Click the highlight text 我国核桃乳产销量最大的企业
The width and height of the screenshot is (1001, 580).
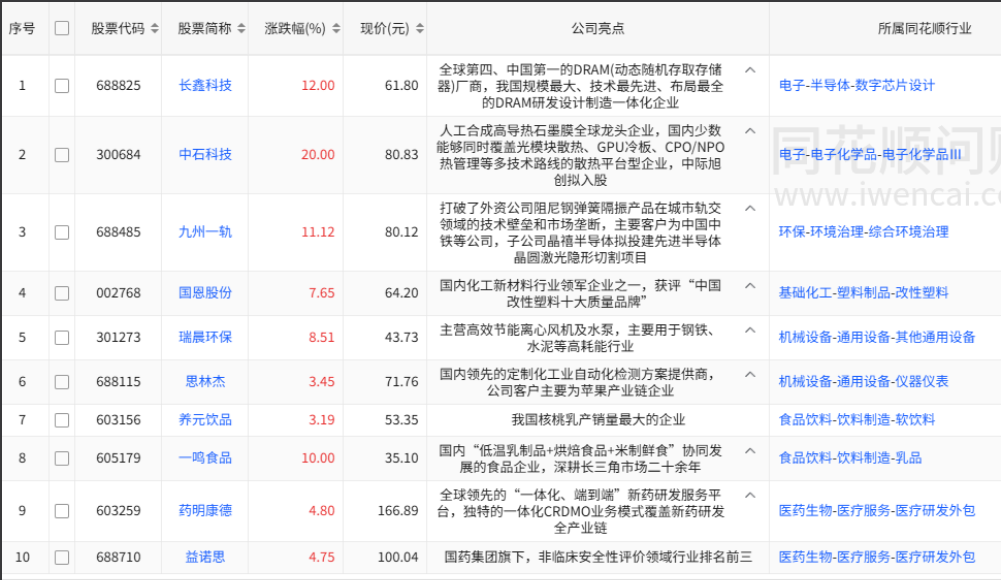(598, 420)
